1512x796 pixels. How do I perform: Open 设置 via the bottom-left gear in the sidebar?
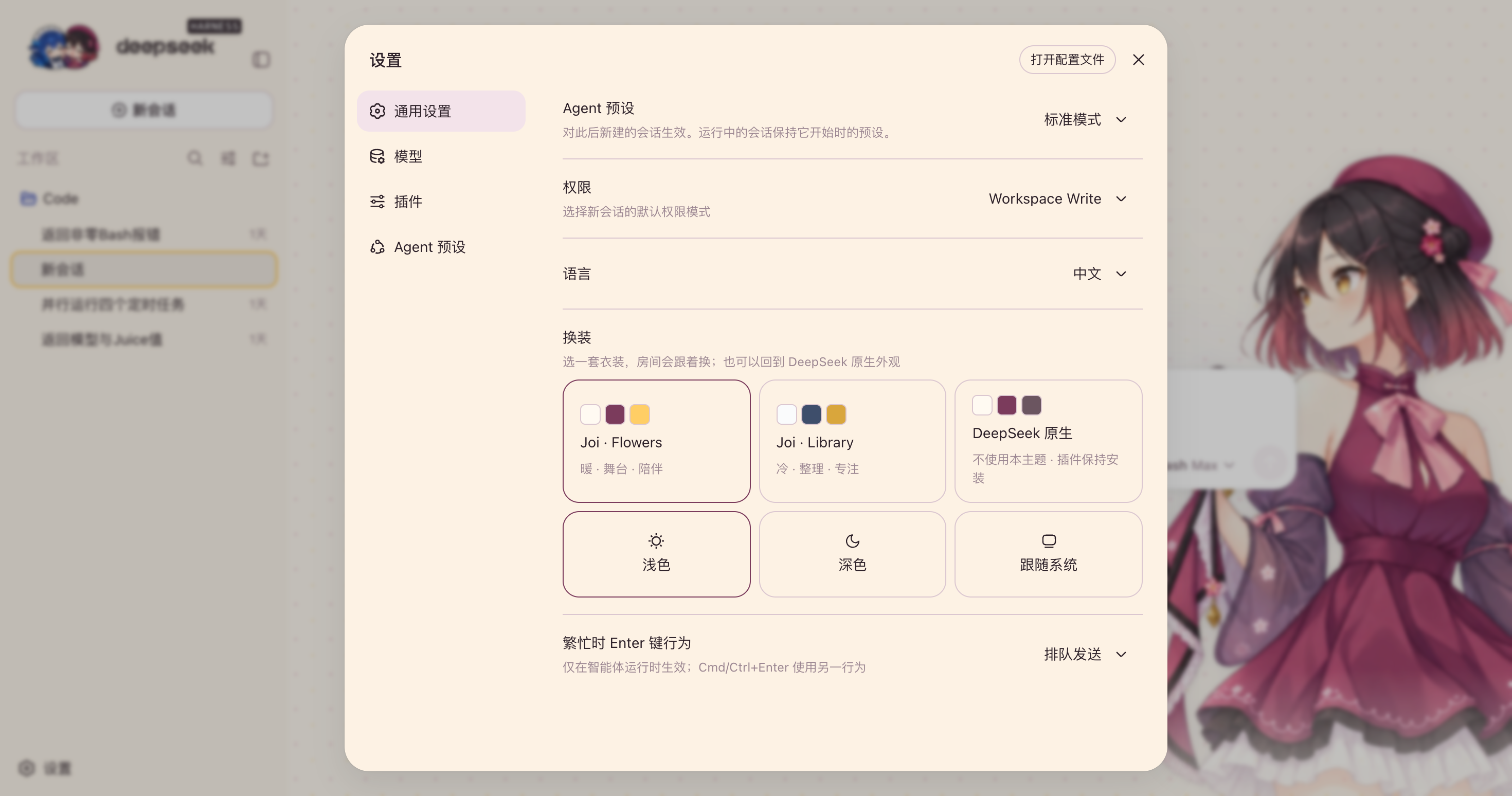45,768
